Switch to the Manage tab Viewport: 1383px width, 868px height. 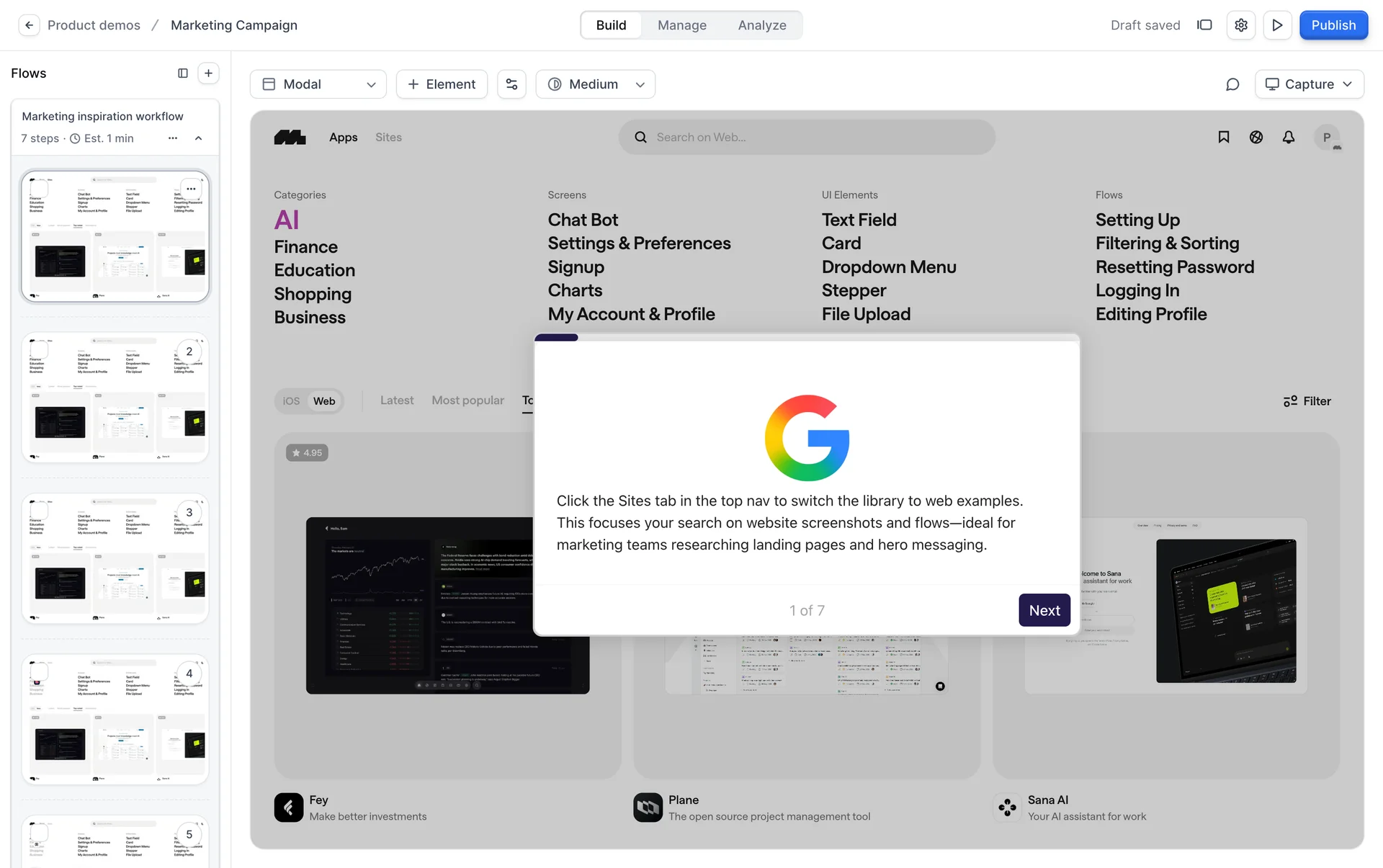(x=681, y=25)
